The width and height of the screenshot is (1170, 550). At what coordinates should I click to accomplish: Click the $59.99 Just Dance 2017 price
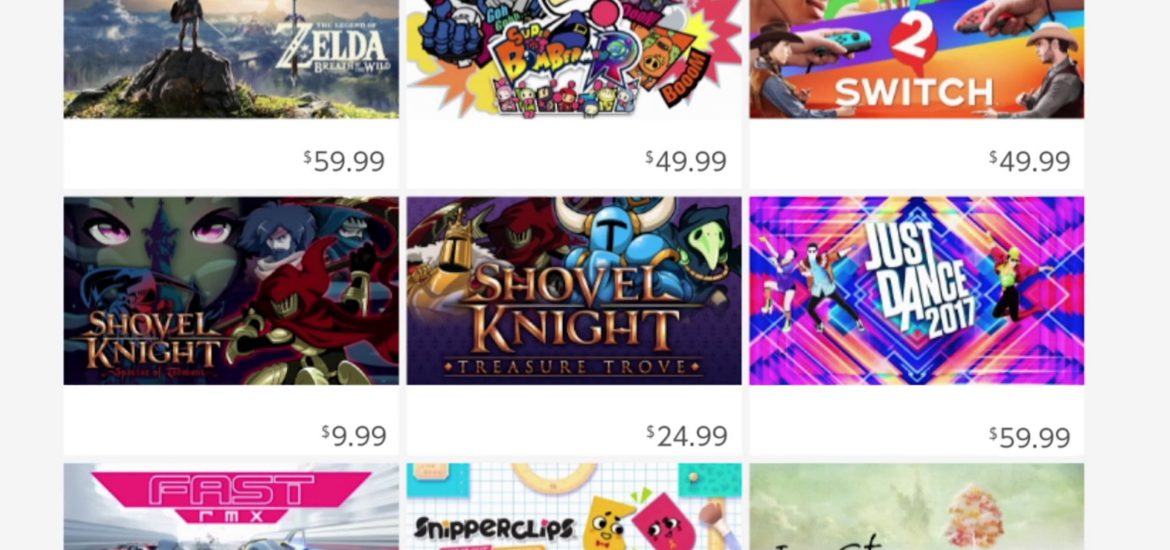pyautogui.click(x=1030, y=437)
